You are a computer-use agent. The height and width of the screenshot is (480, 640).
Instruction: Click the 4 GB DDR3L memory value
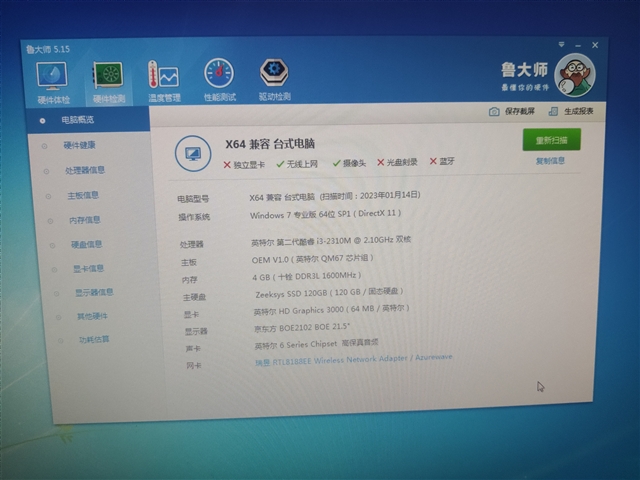tap(306, 276)
